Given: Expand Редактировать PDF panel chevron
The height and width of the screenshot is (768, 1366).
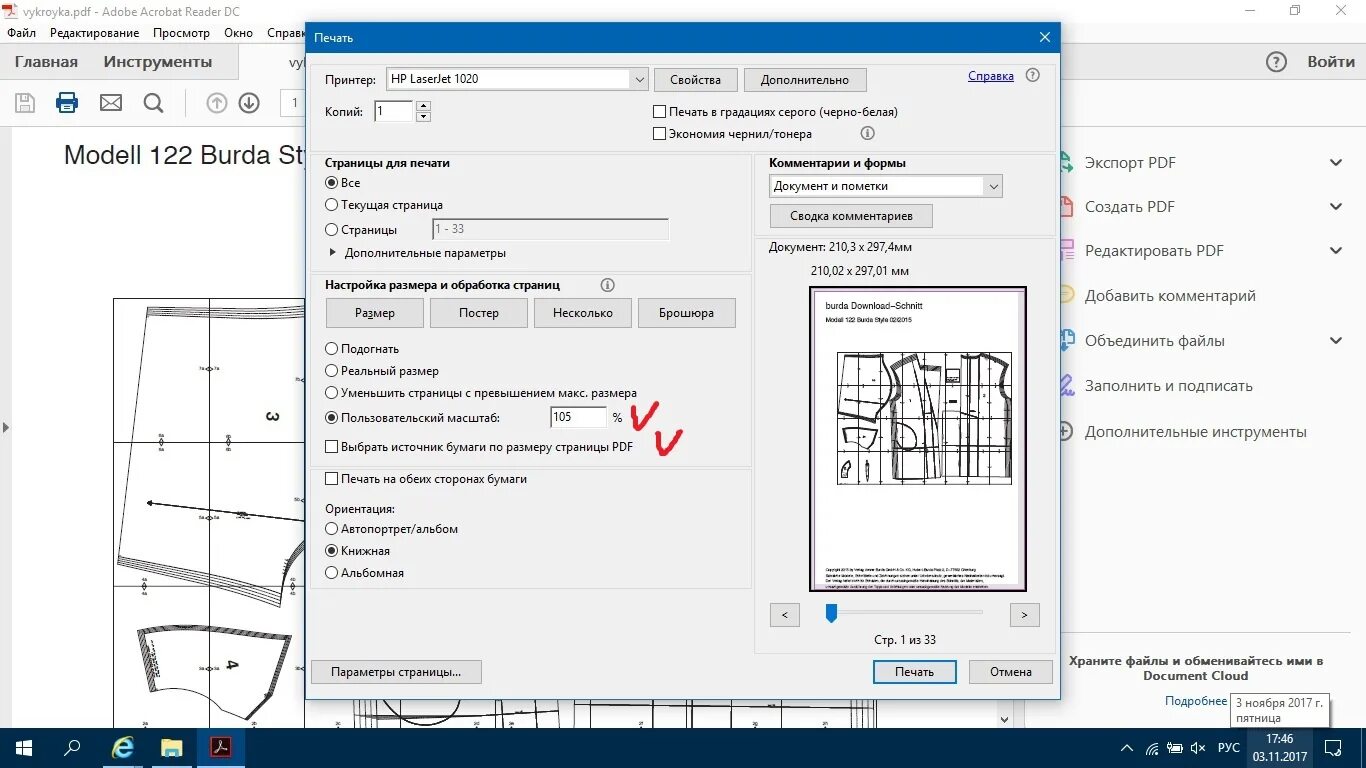Looking at the screenshot, I should (1336, 250).
